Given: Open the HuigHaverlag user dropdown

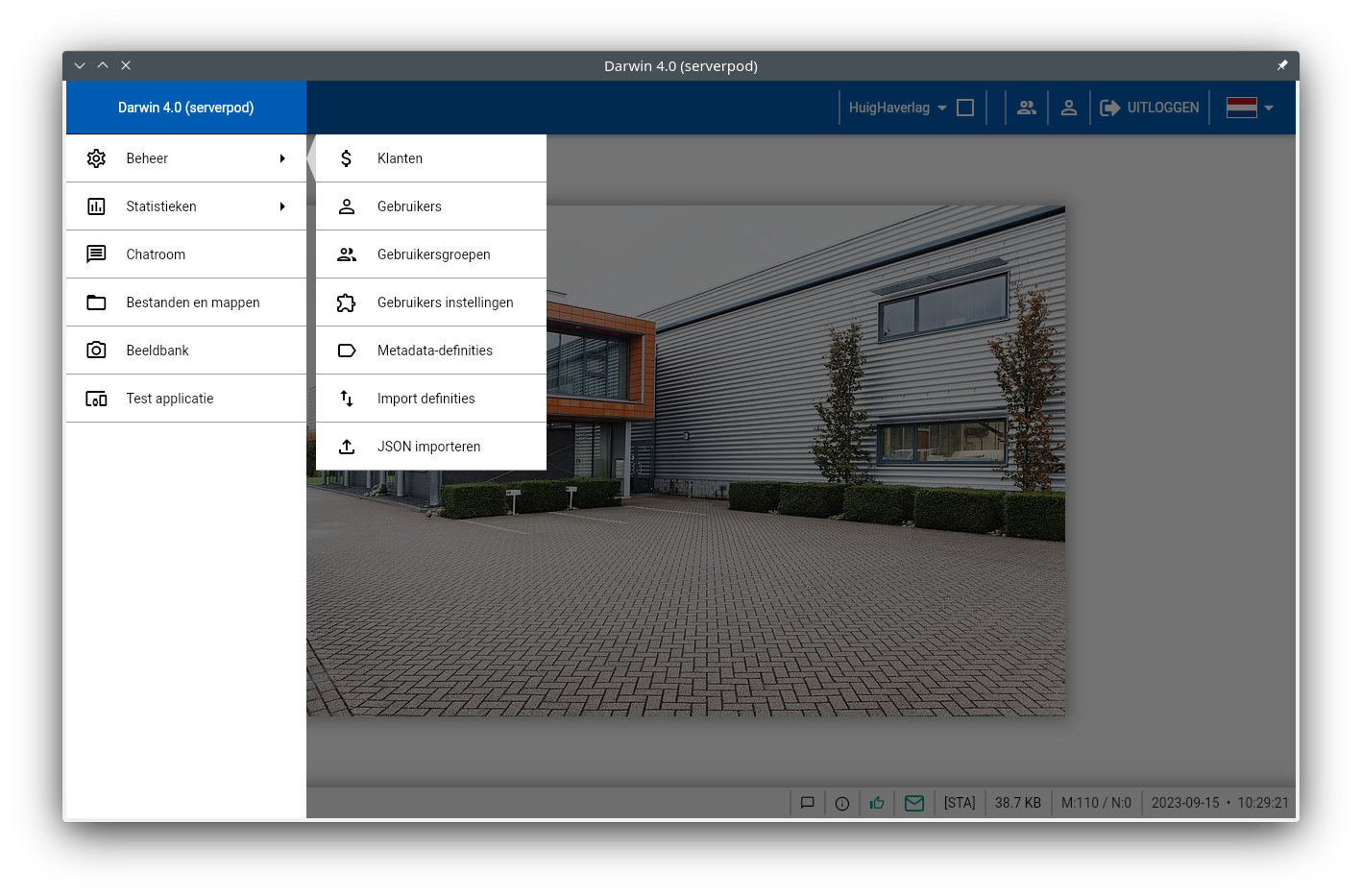Looking at the screenshot, I should pyautogui.click(x=897, y=108).
